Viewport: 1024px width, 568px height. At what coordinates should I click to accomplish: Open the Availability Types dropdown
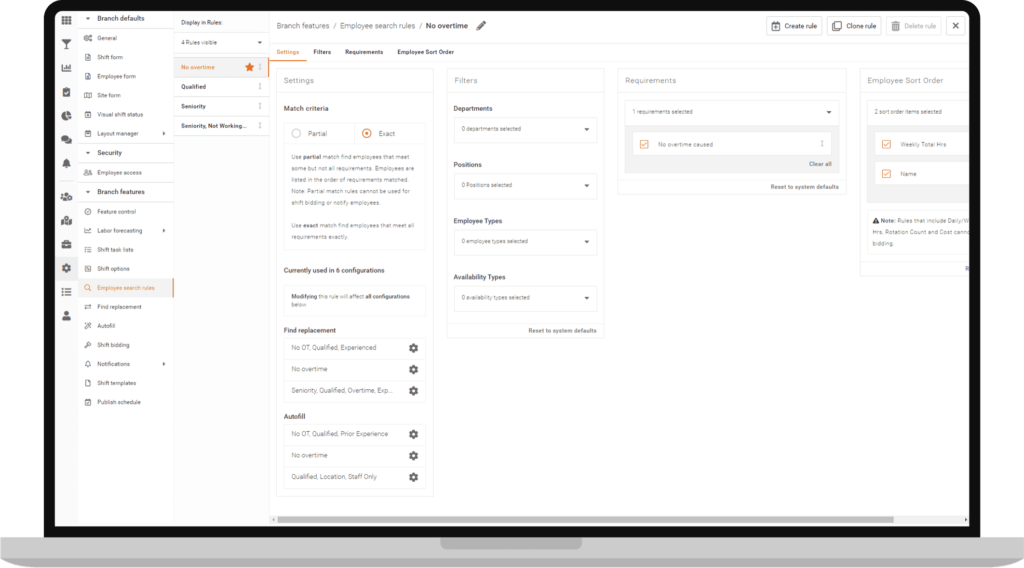(525, 298)
